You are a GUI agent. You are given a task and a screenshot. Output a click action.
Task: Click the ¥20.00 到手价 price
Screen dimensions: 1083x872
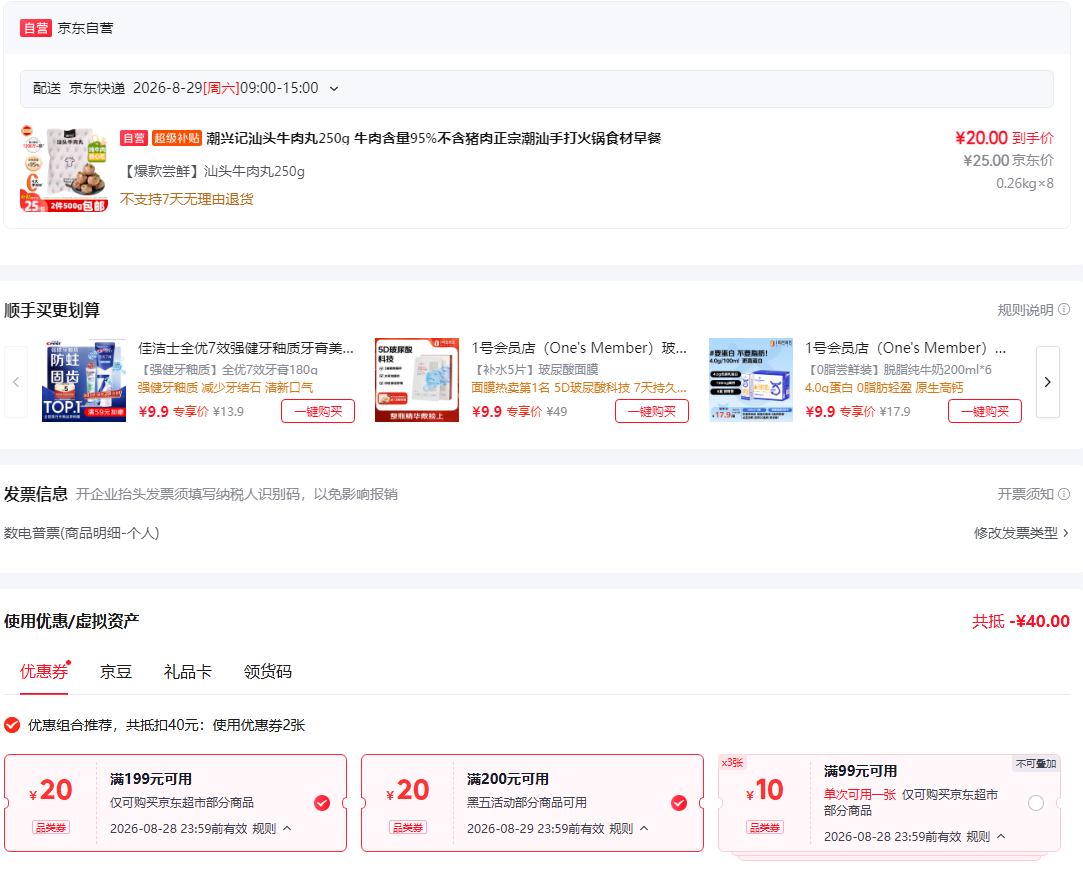click(x=1004, y=138)
